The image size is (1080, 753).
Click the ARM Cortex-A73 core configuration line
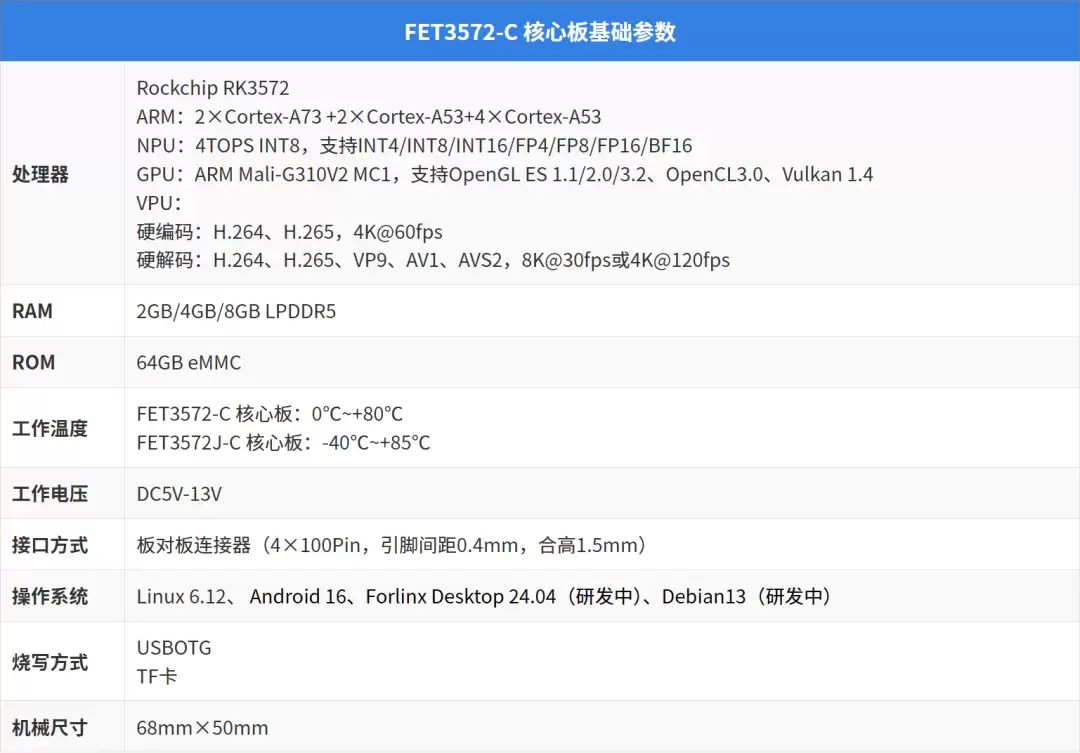pyautogui.click(x=368, y=117)
